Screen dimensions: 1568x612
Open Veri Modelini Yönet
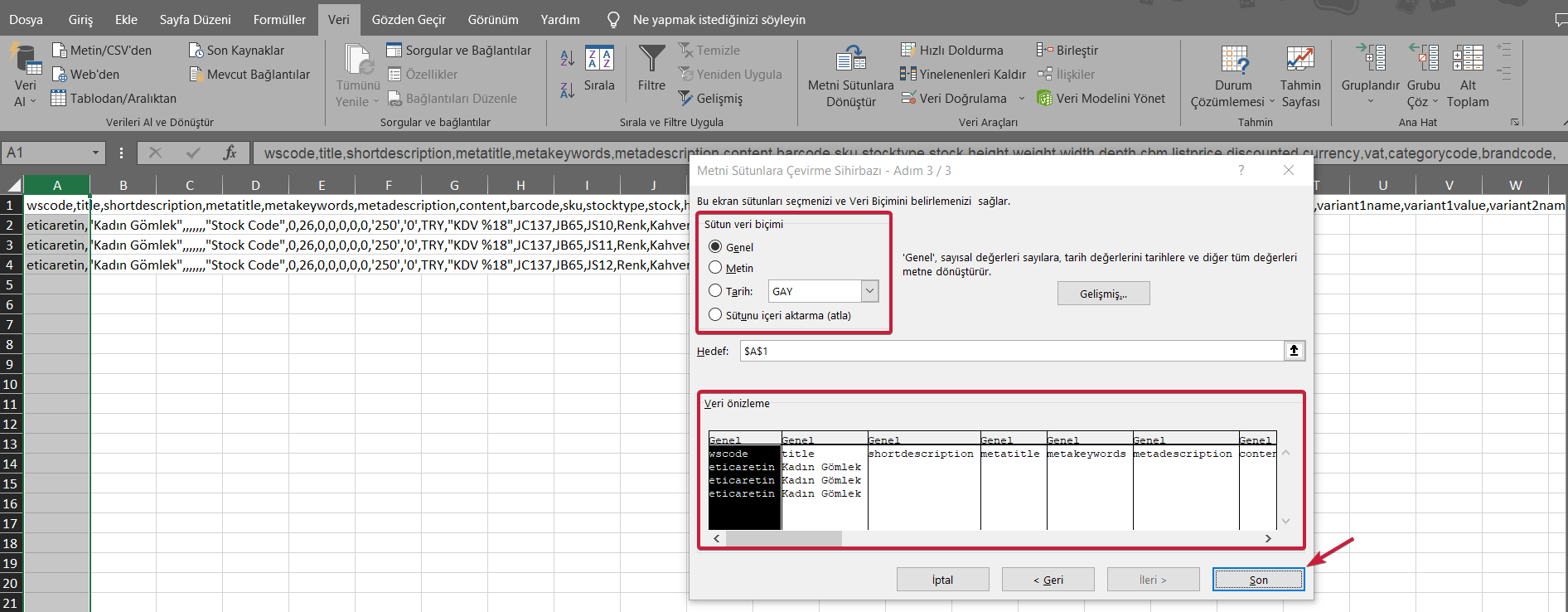(1101, 98)
